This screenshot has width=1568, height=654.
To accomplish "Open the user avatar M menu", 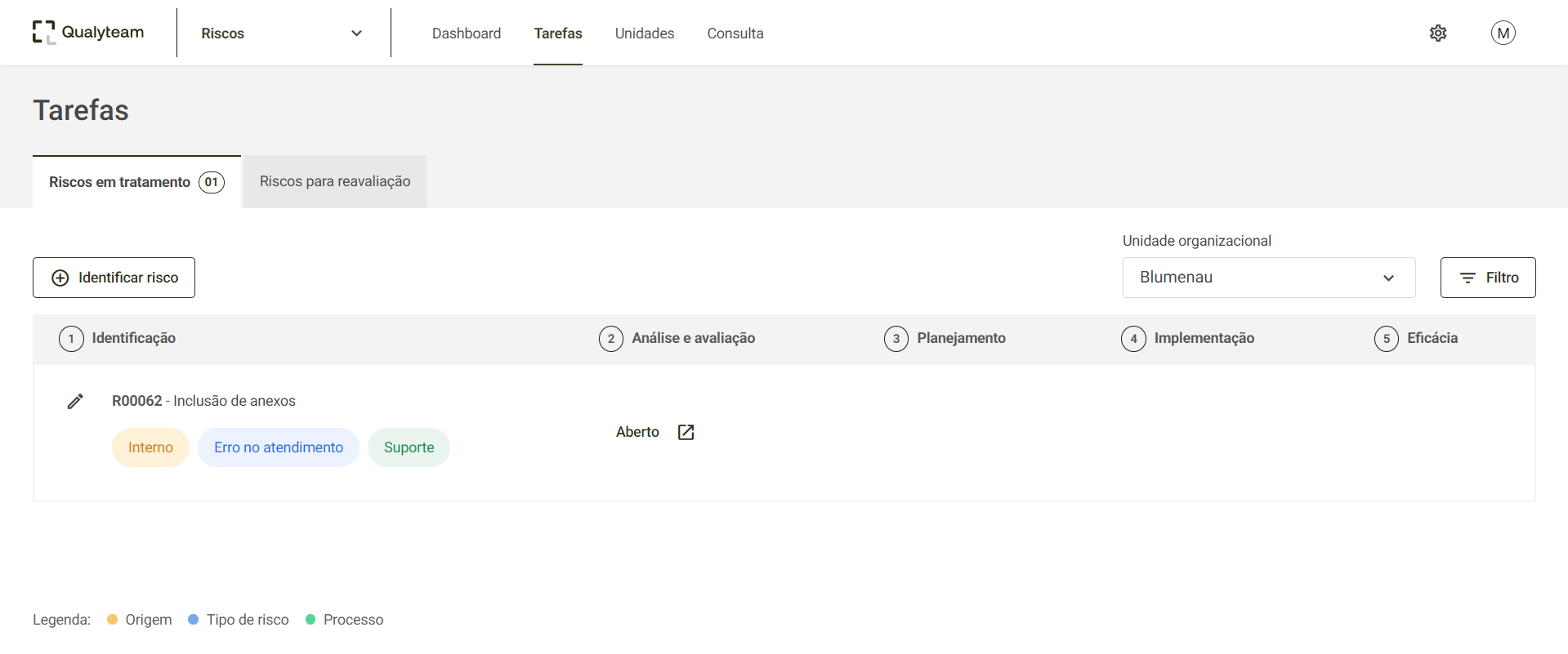I will 1503,33.
